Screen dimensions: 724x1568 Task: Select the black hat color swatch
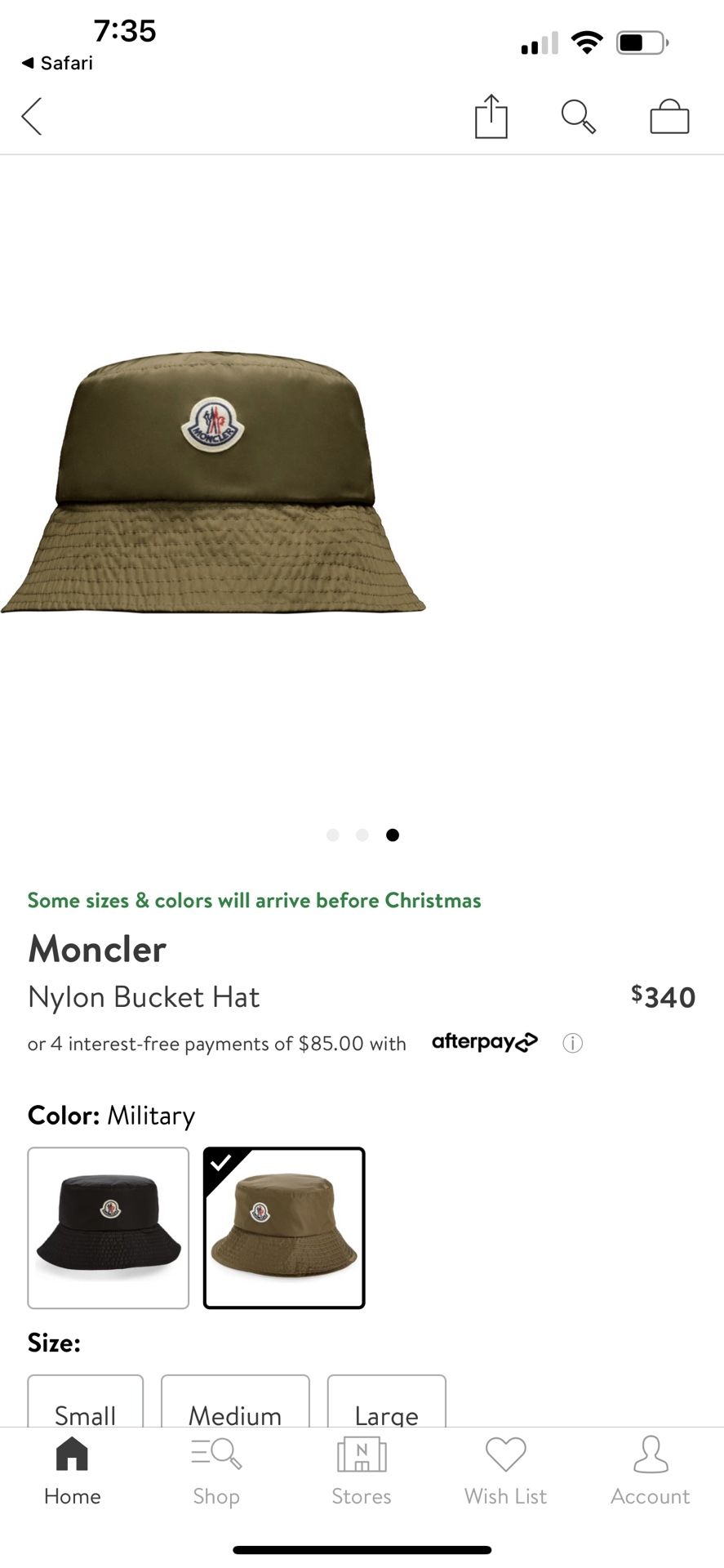(x=109, y=1227)
